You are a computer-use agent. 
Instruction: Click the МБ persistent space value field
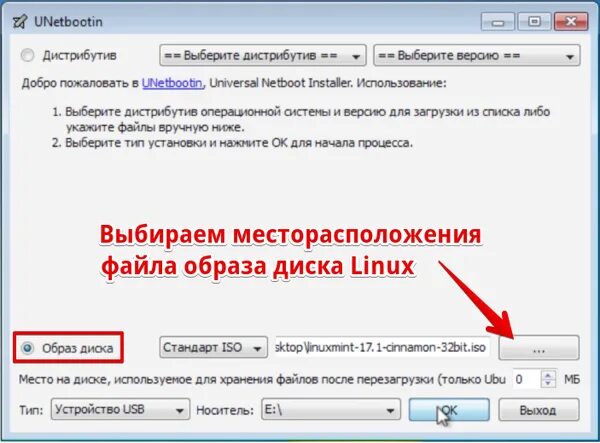click(x=527, y=379)
